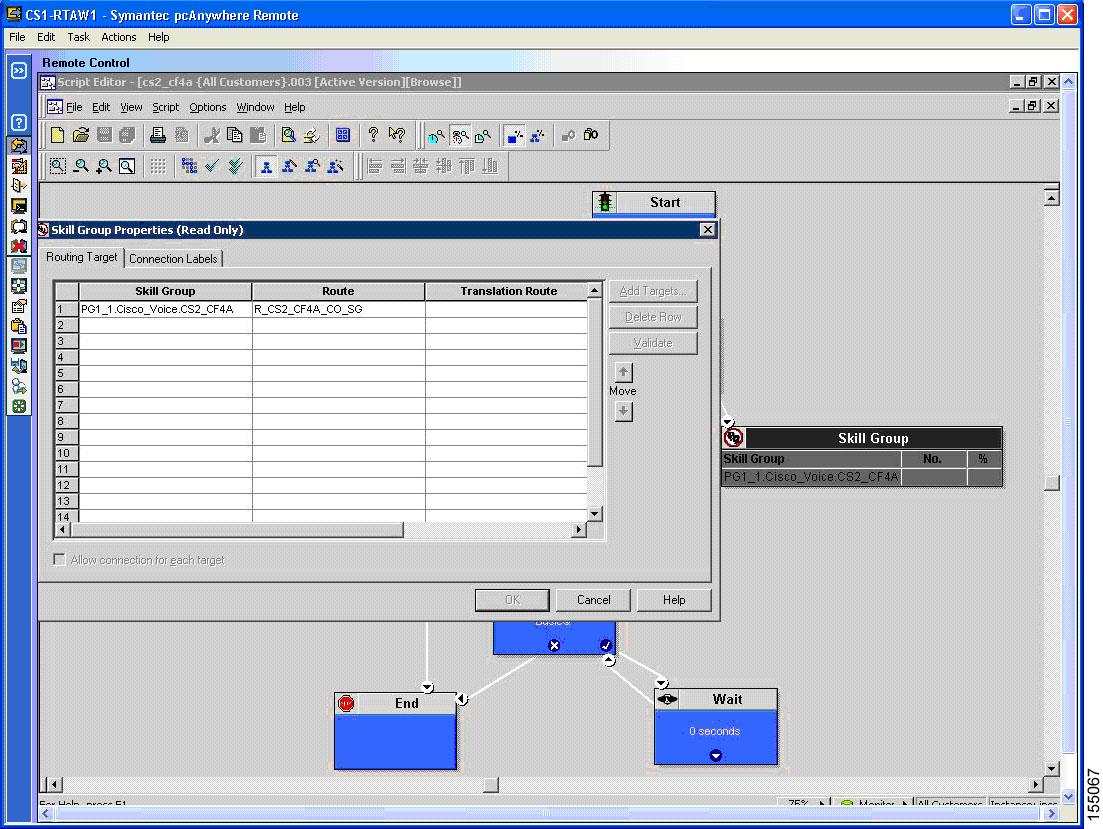Click the script canvas horizontal scrollbar thumb

tap(491, 784)
